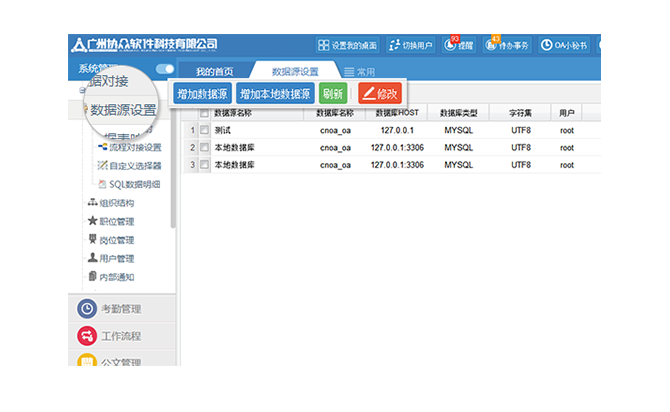This screenshot has height=412, width=670.
Task: Switch to the 数据源设置 tab
Action: point(295,72)
